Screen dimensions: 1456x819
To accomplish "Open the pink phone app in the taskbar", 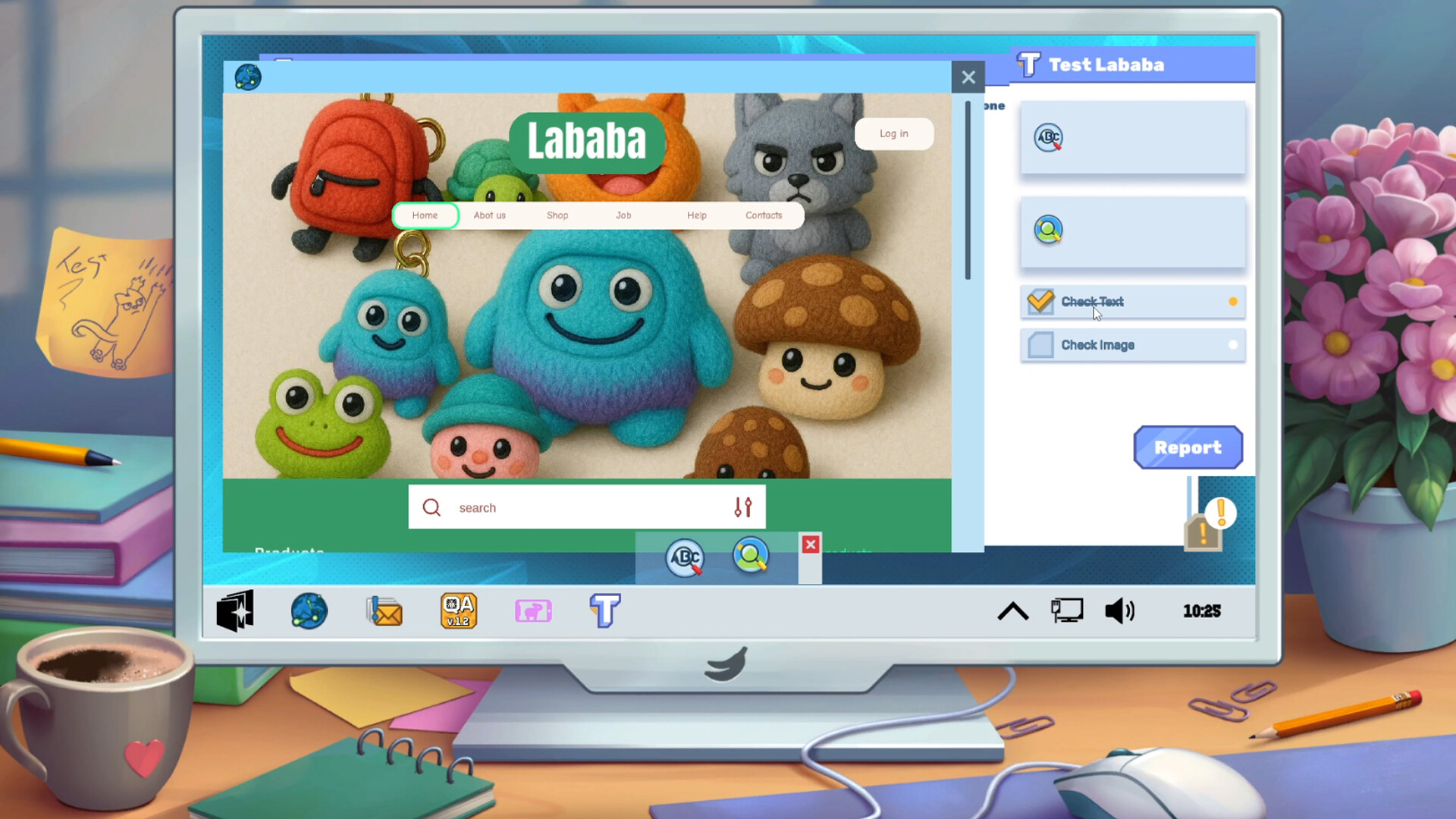I will pos(533,610).
